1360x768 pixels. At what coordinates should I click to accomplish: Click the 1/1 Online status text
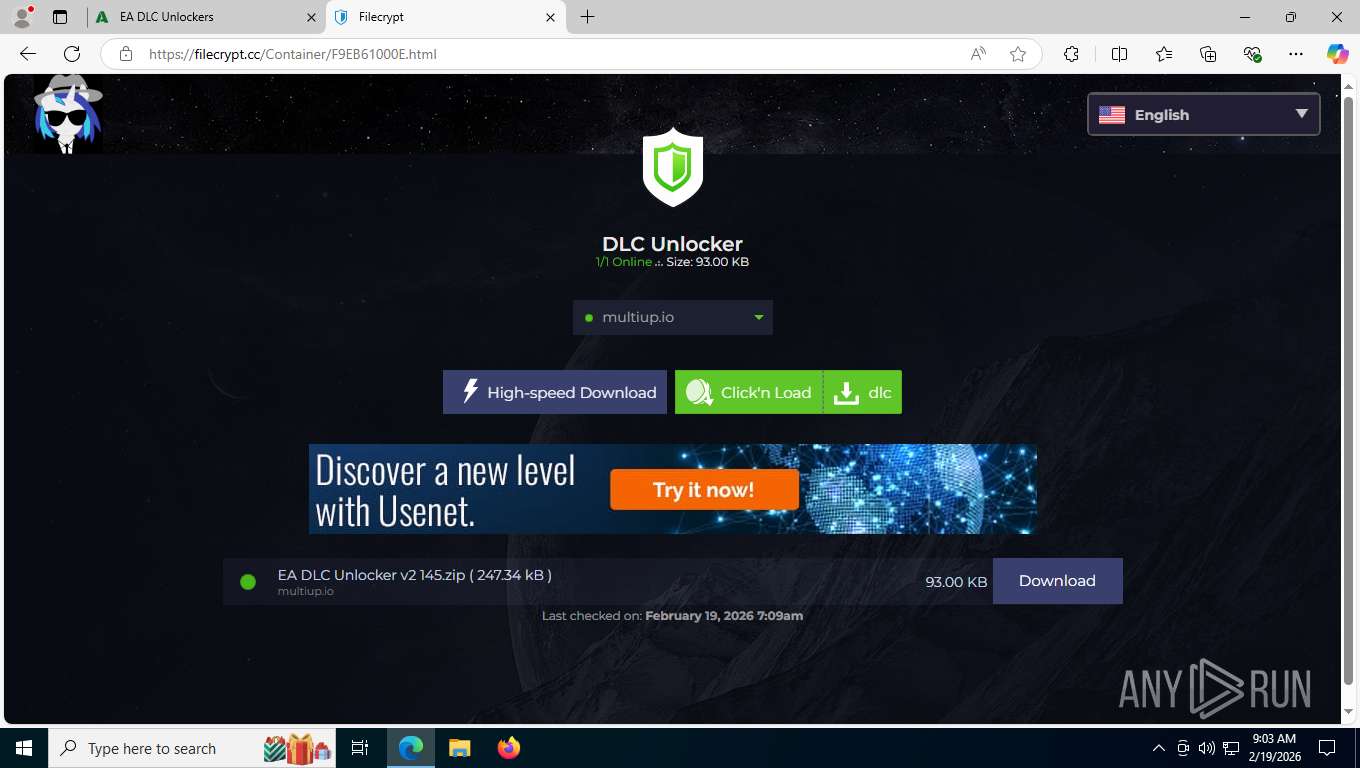pyautogui.click(x=624, y=262)
